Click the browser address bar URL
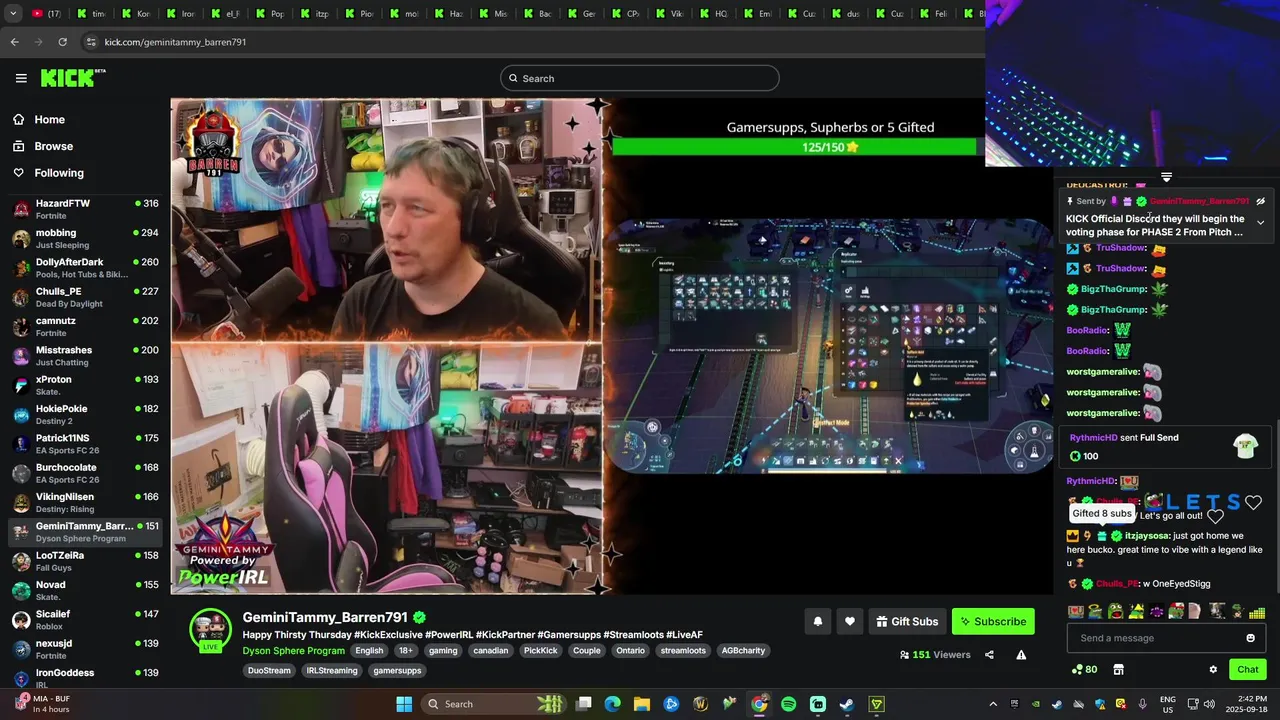Image resolution: width=1280 pixels, height=720 pixels. [175, 42]
